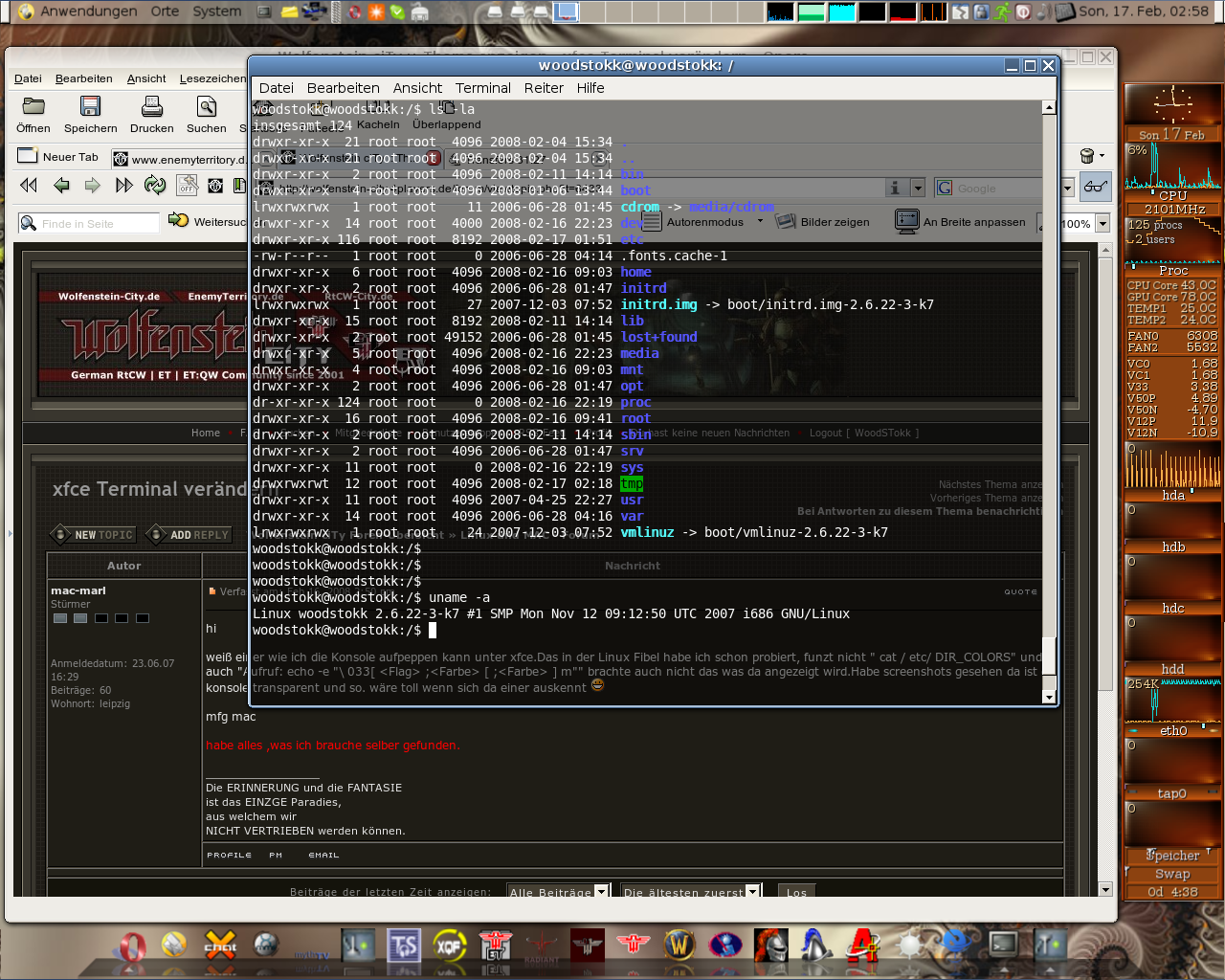The height and width of the screenshot is (980, 1225).
Task: Open Orte menu in top panel
Action: pyautogui.click(x=165, y=11)
